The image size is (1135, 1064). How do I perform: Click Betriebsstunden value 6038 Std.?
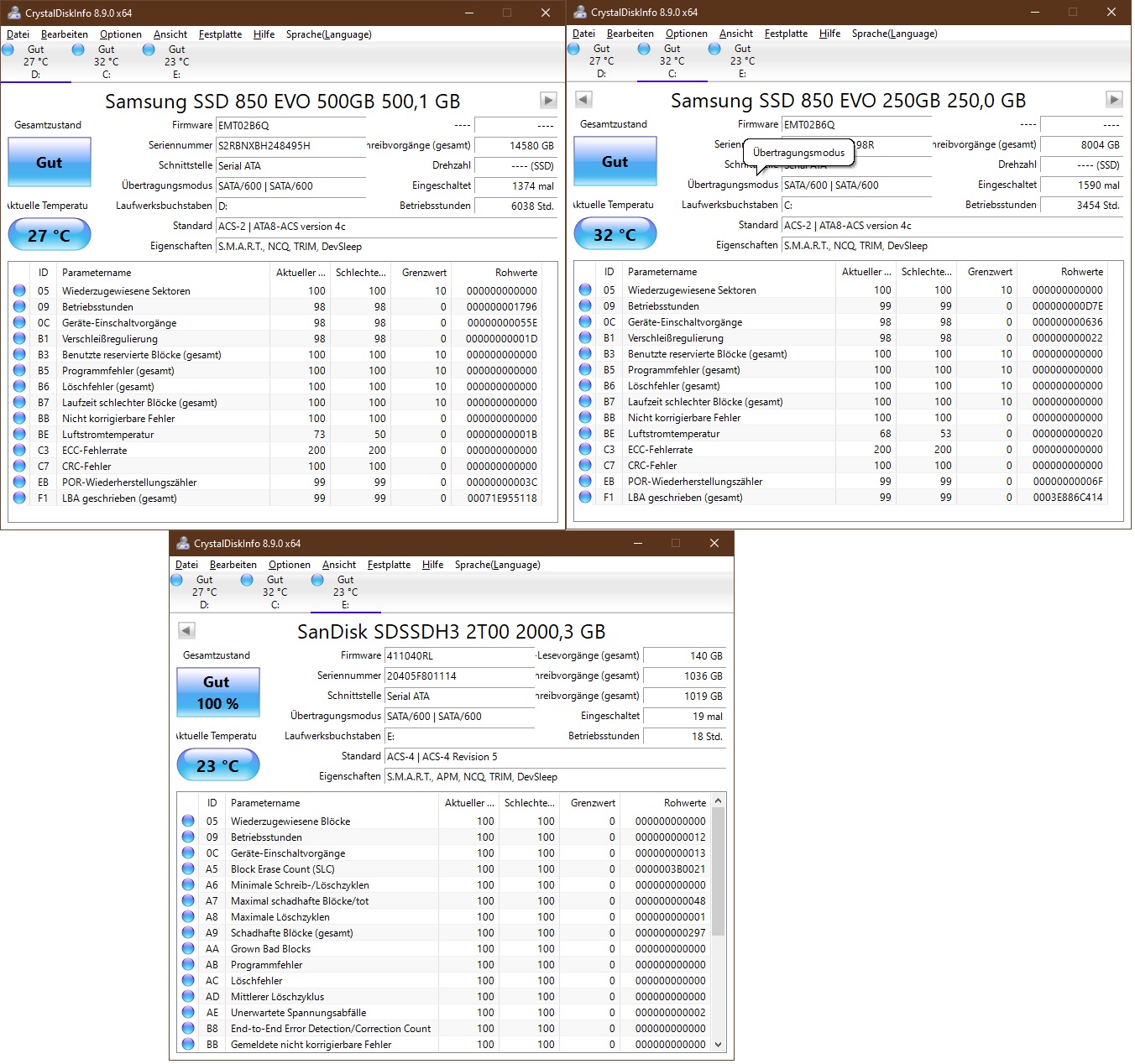coord(516,206)
